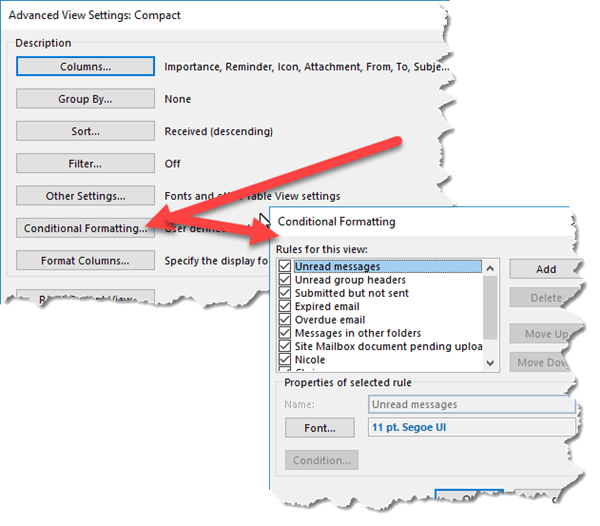Uncheck the Expired email rule
This screenshot has height=526, width=600.
click(285, 306)
